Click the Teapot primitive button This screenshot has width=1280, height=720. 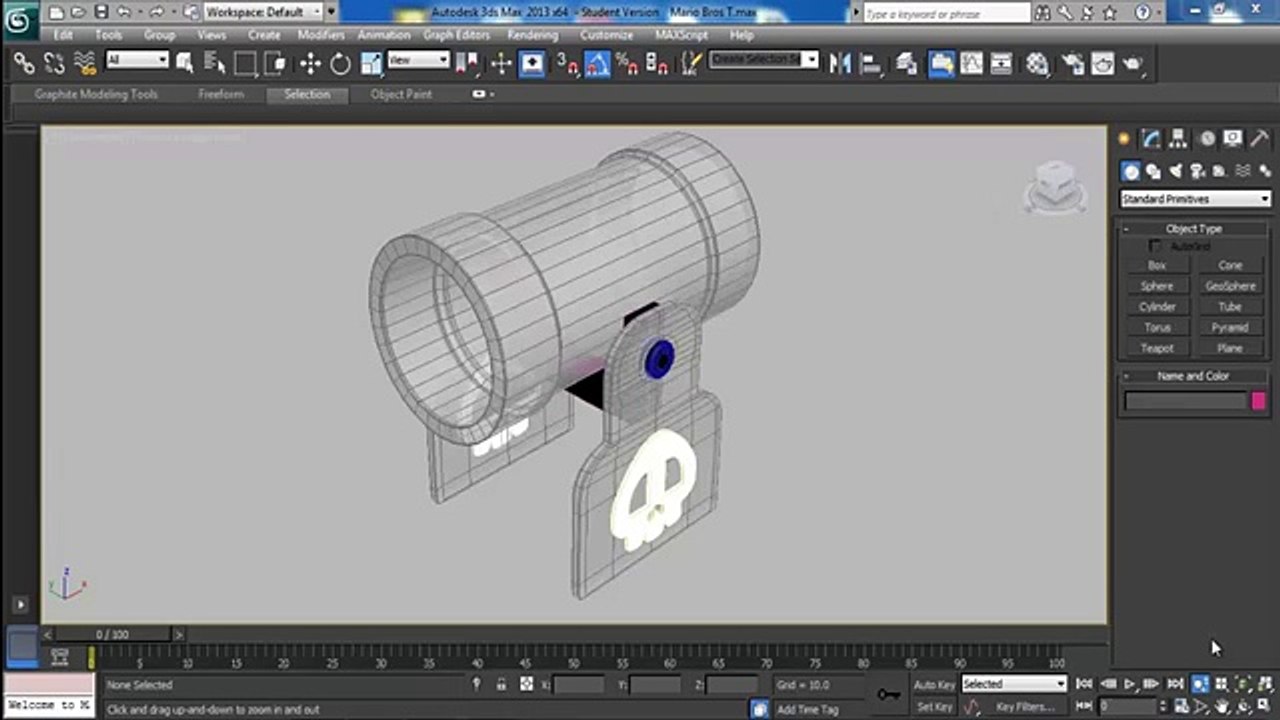tap(1157, 348)
